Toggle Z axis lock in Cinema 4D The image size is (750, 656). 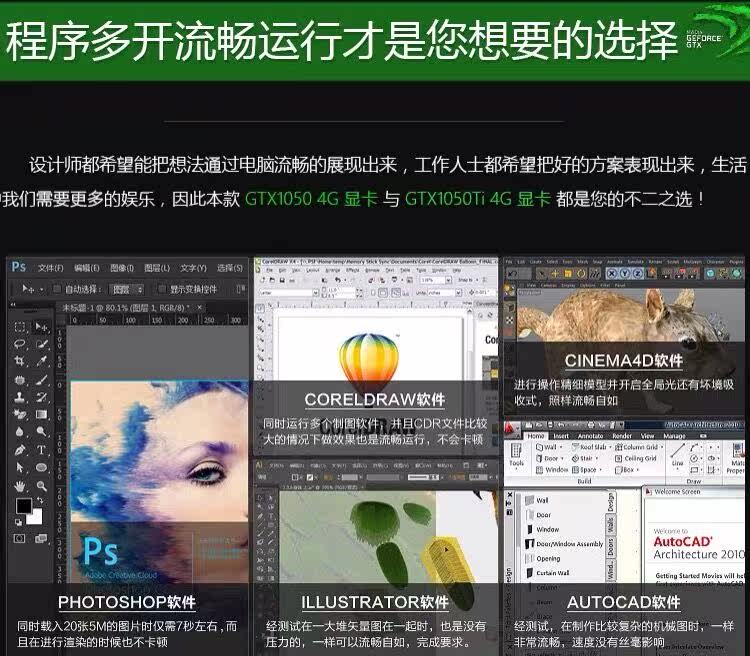coord(638,274)
